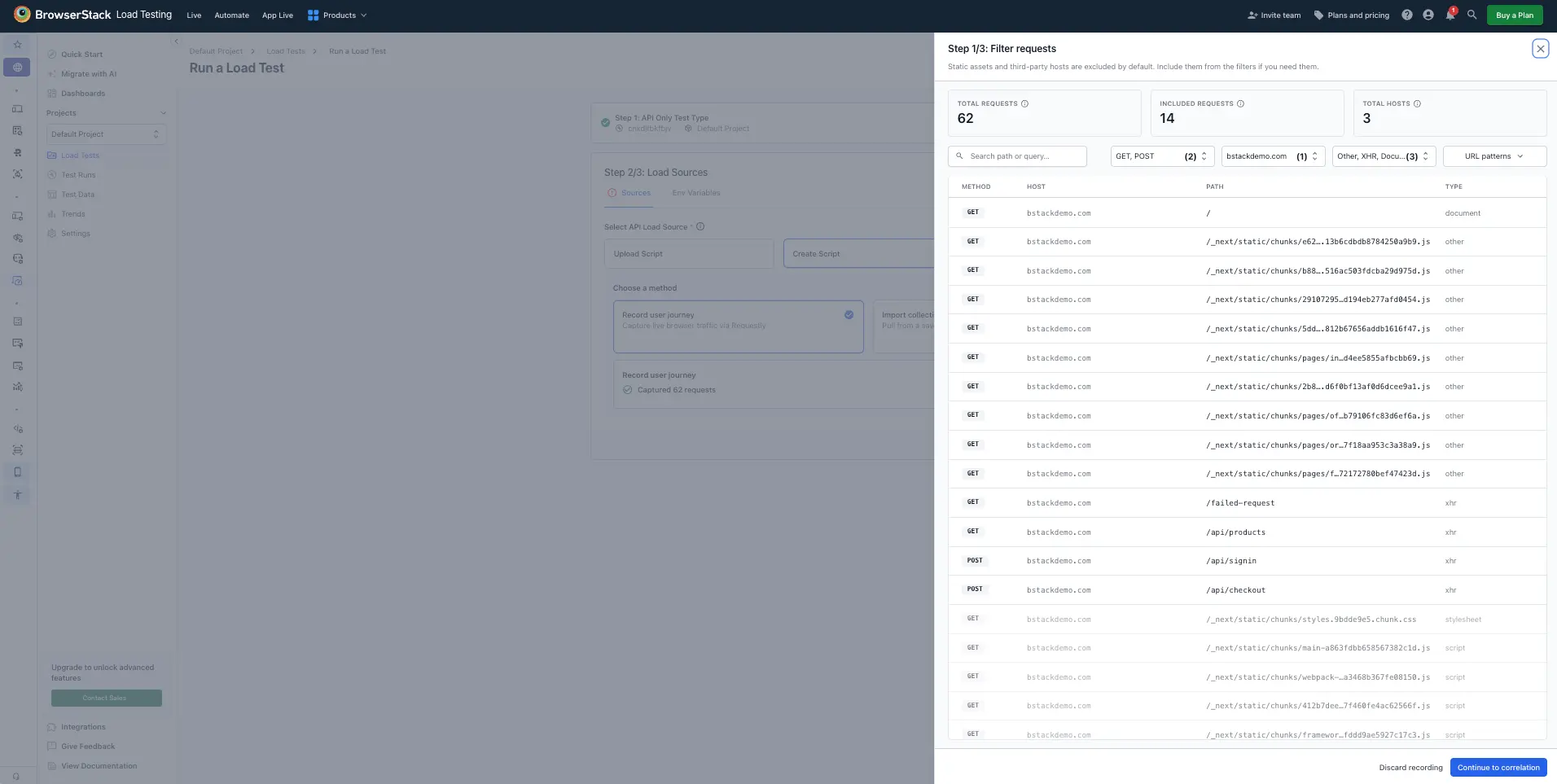Click the info icon beside Select API Load Source

[x=700, y=226]
